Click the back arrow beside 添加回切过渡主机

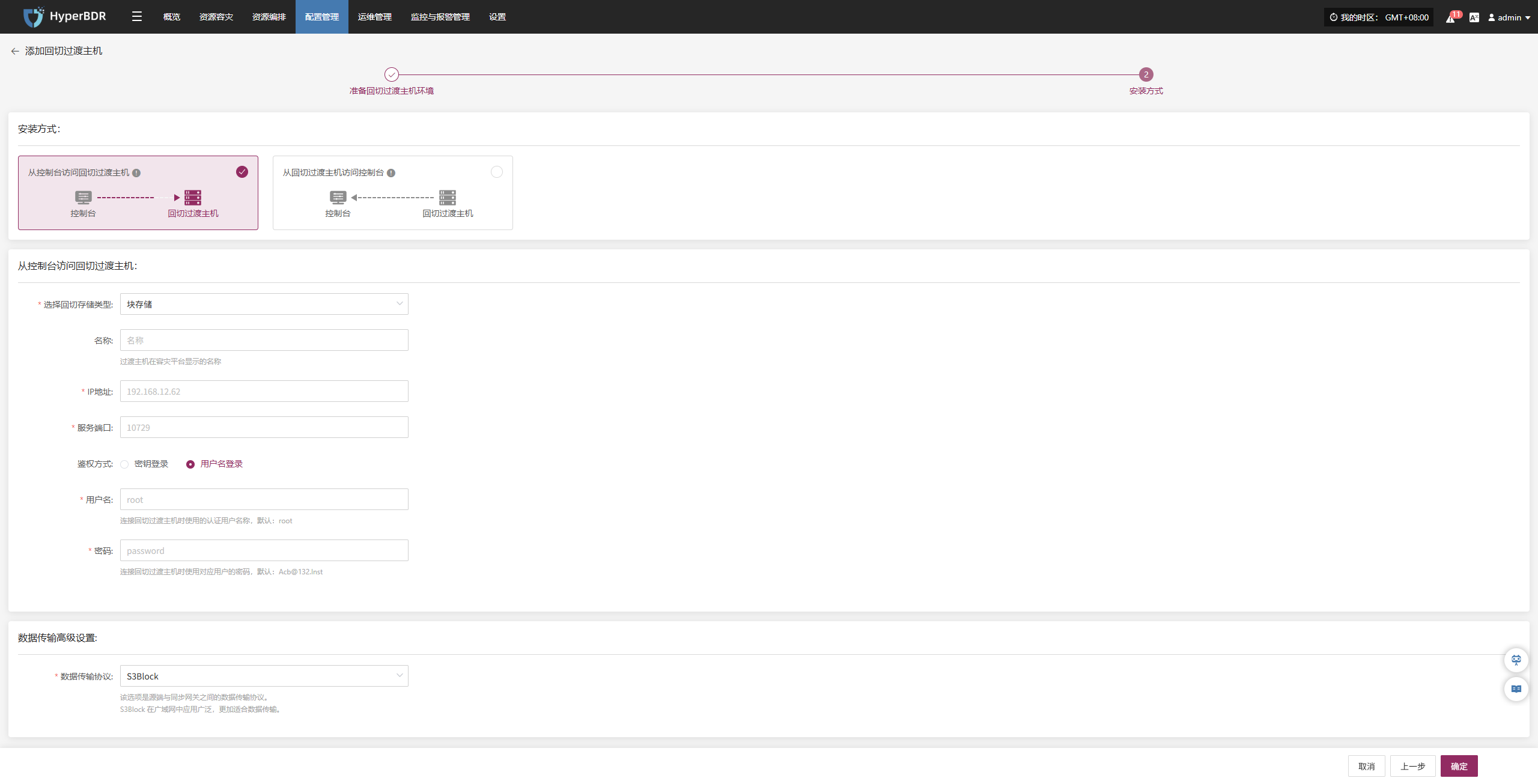[x=15, y=51]
